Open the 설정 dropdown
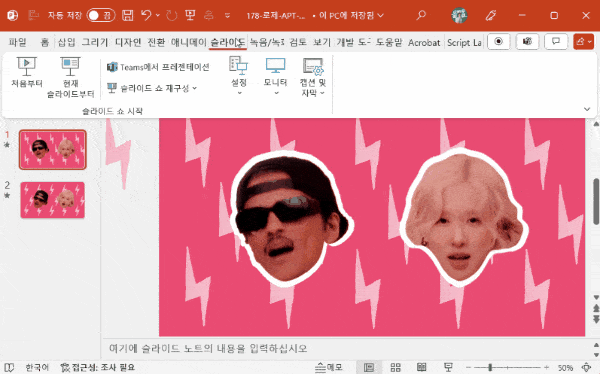The image size is (600, 374). 239,76
